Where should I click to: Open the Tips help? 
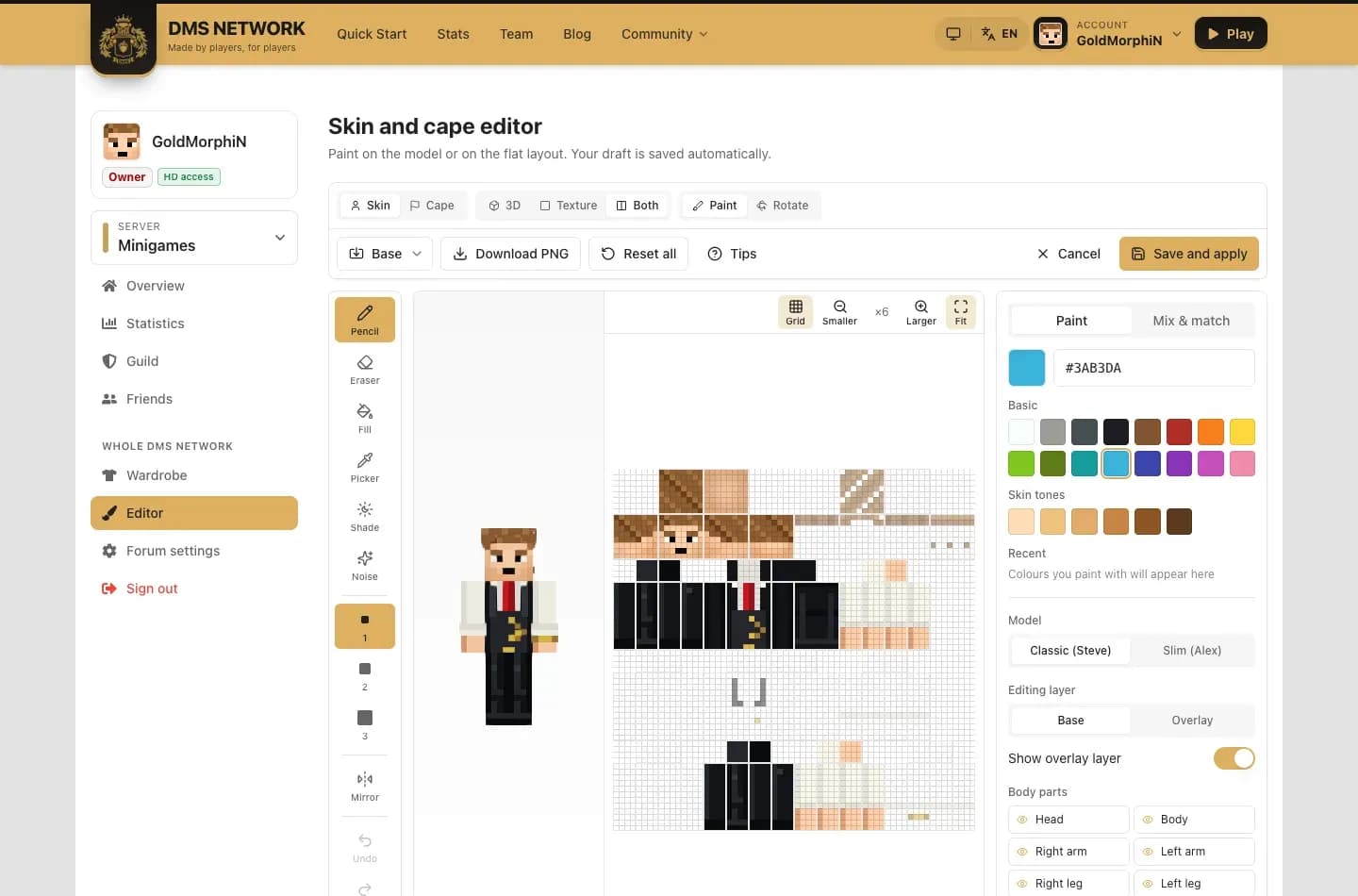[x=732, y=254]
